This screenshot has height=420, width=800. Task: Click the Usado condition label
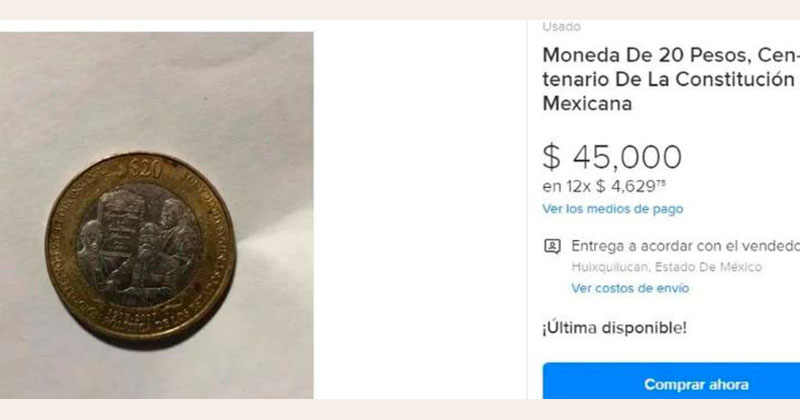point(561,27)
